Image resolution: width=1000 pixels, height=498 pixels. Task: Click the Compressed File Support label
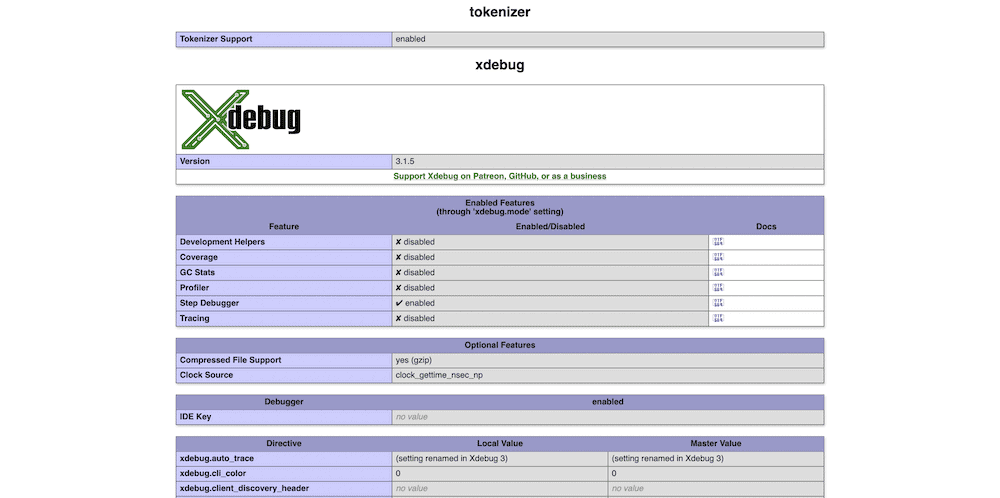click(x=230, y=360)
